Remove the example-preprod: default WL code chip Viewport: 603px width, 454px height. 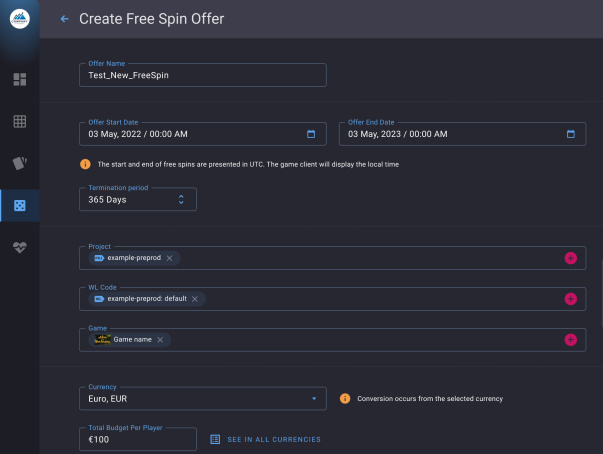click(195, 299)
